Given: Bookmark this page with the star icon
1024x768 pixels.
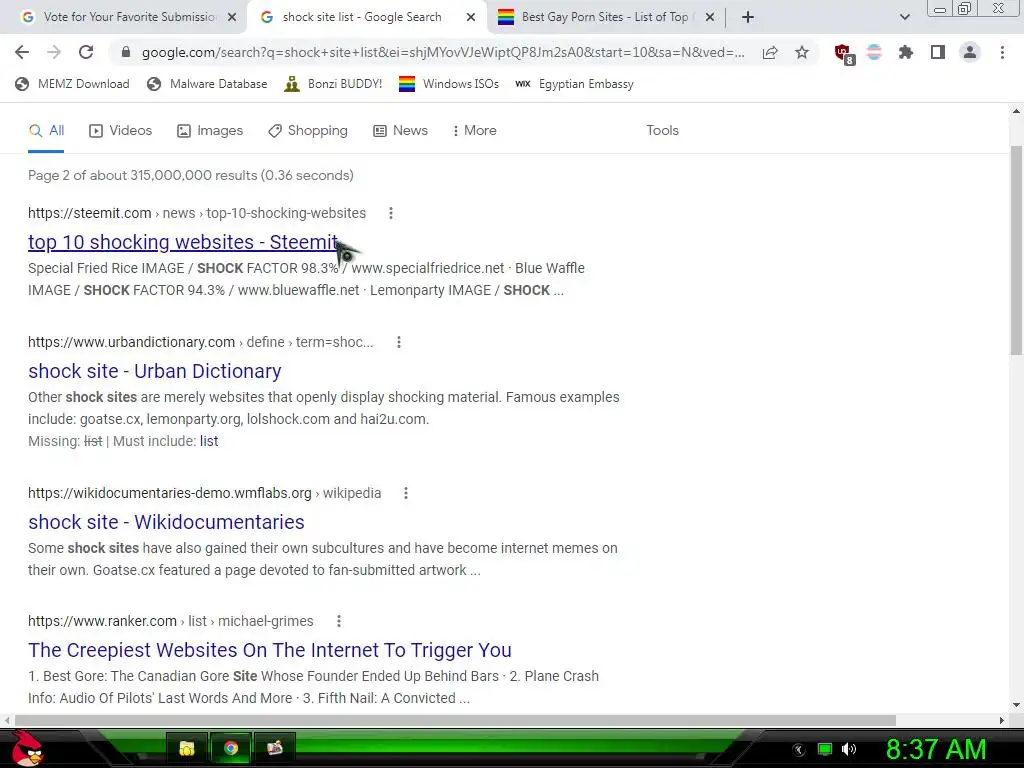Looking at the screenshot, I should 802,52.
